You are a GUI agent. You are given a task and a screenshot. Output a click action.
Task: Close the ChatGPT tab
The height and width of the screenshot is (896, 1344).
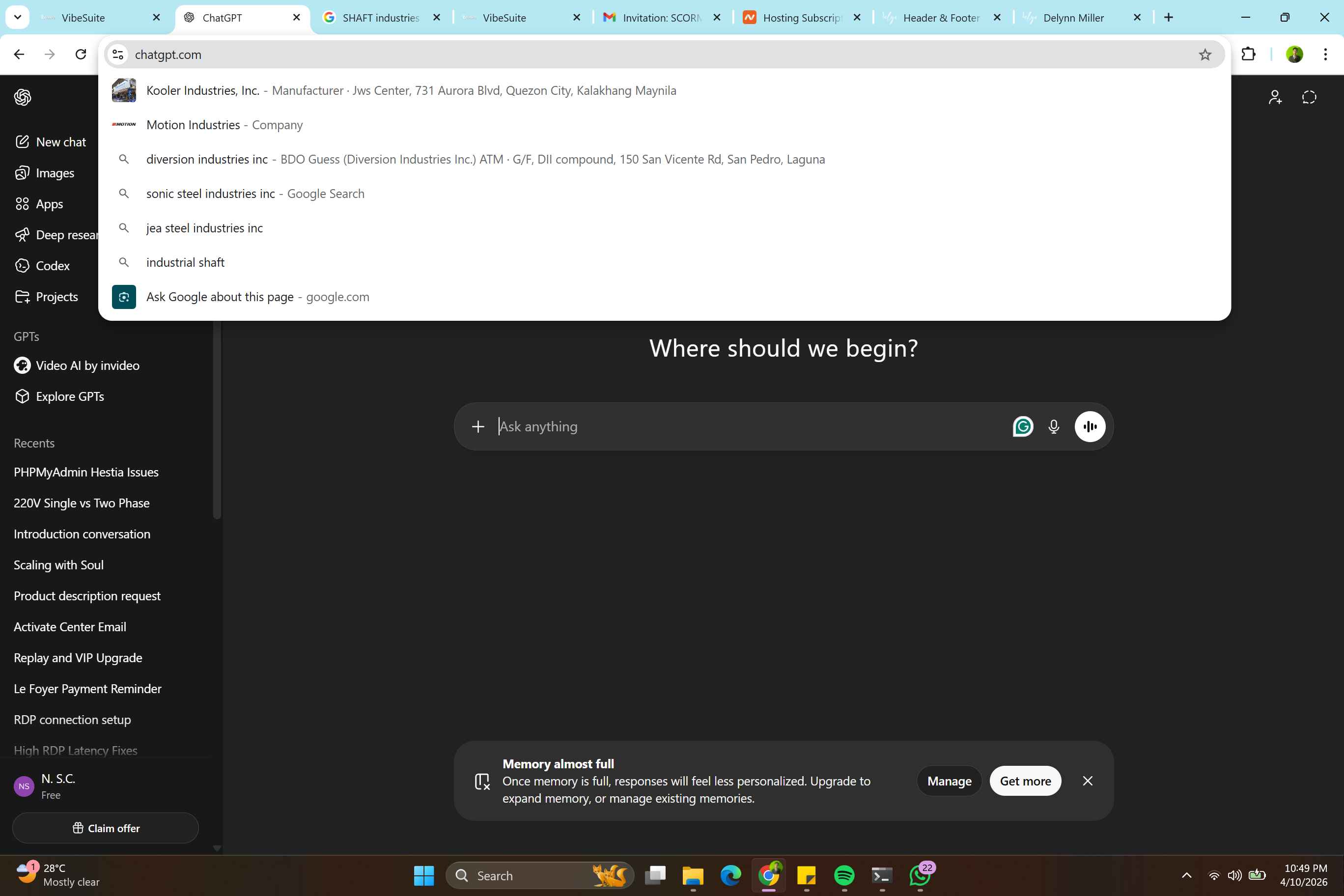(297, 18)
